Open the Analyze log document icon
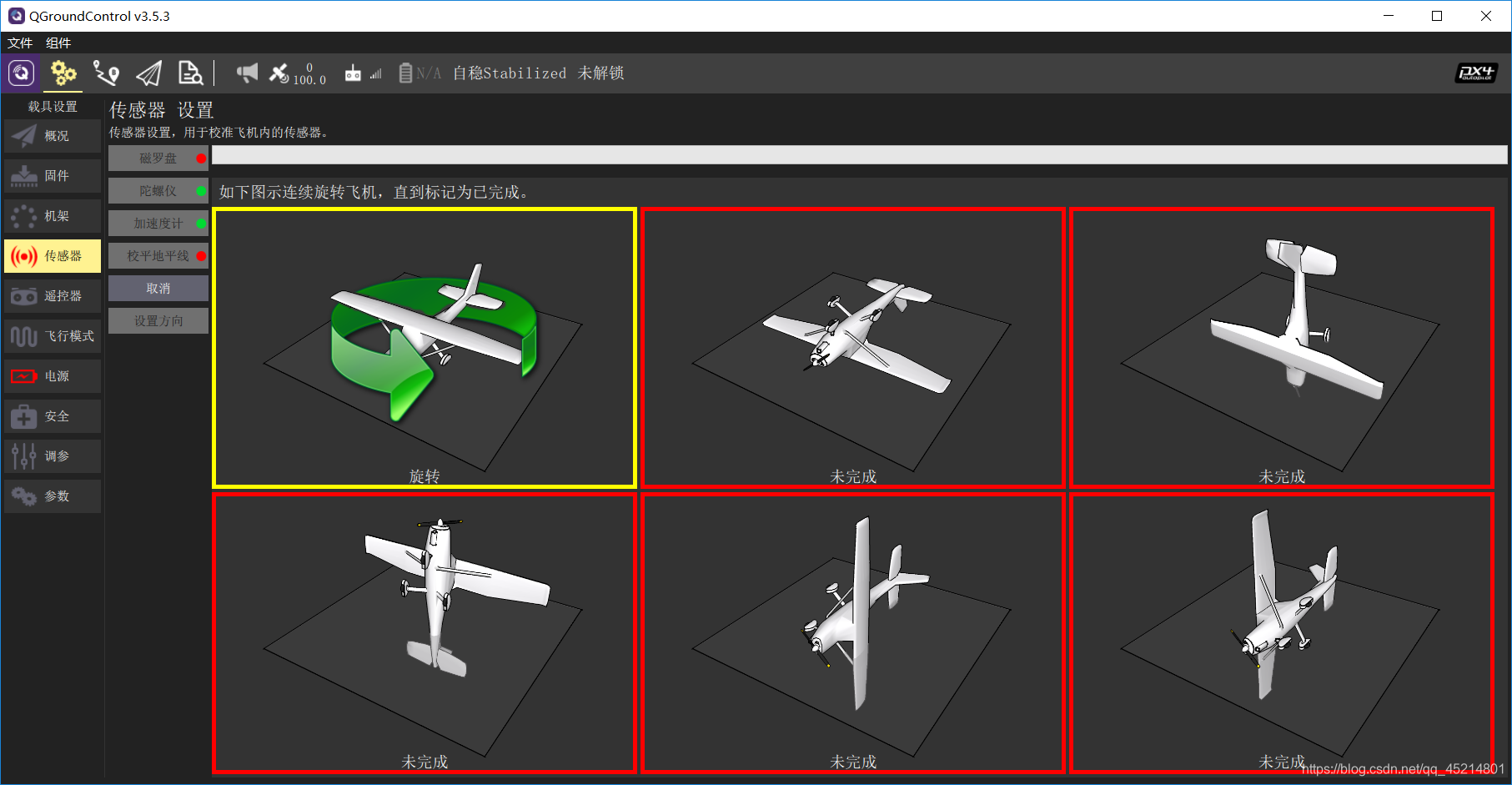This screenshot has height=785, width=1512. 191,73
